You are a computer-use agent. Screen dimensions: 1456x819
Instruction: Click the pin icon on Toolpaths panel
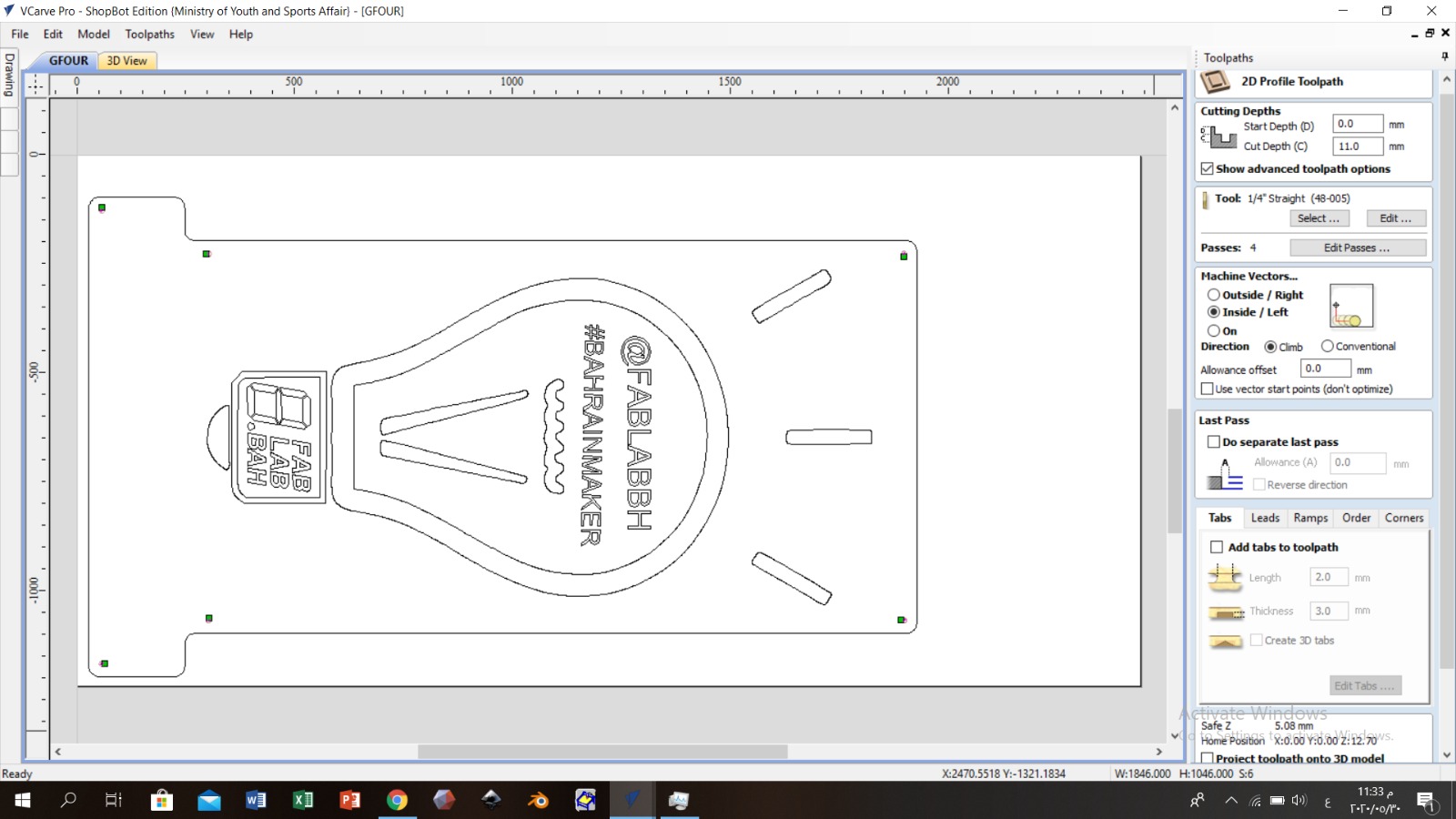click(1444, 56)
